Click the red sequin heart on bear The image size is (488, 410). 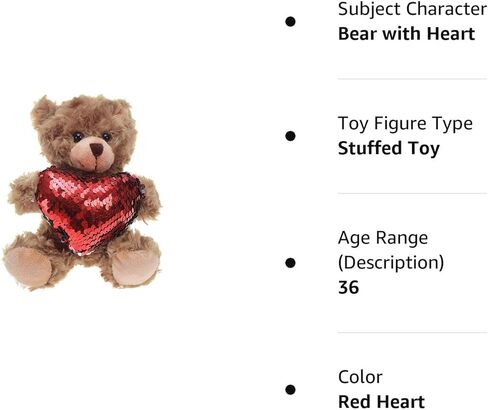click(90, 210)
